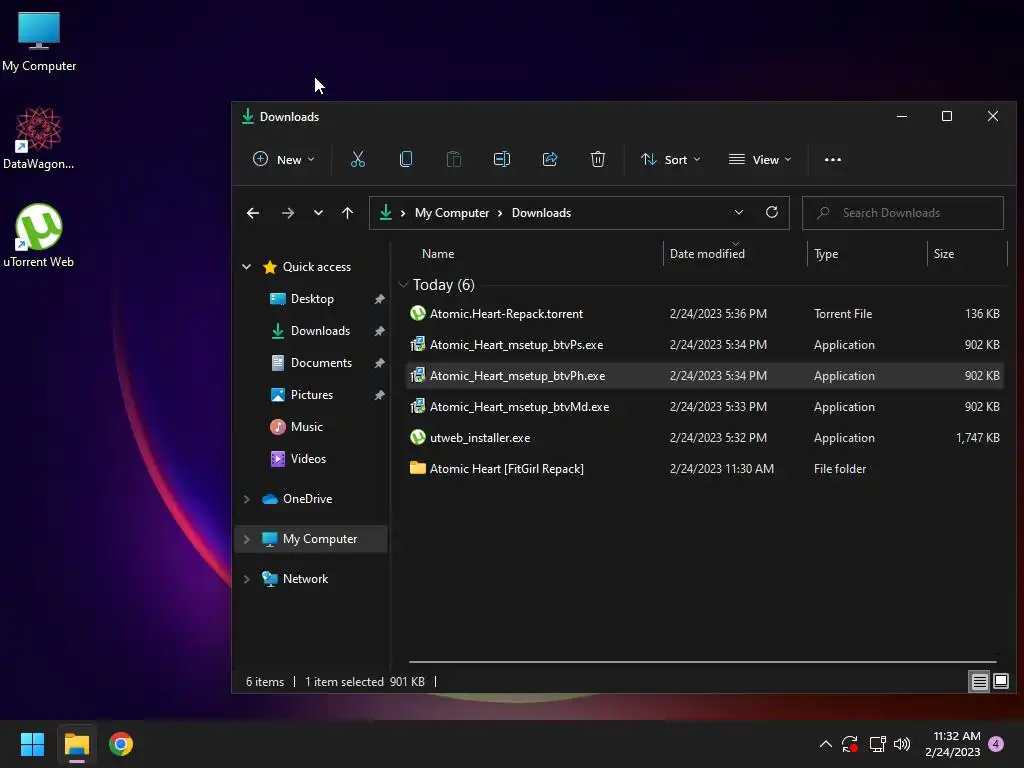Viewport: 1024px width, 768px height.
Task: Switch to large thumbnails view icon
Action: (1000, 682)
